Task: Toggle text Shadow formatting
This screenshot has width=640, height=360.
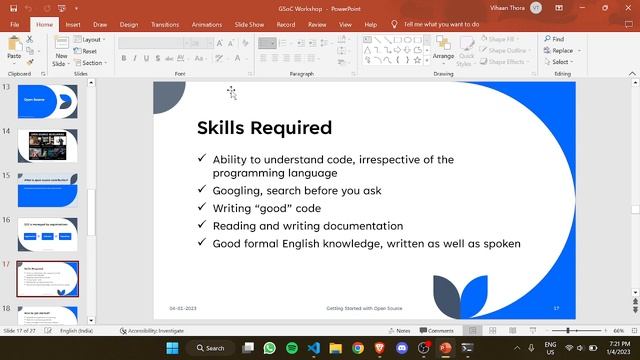Action: 158,58
